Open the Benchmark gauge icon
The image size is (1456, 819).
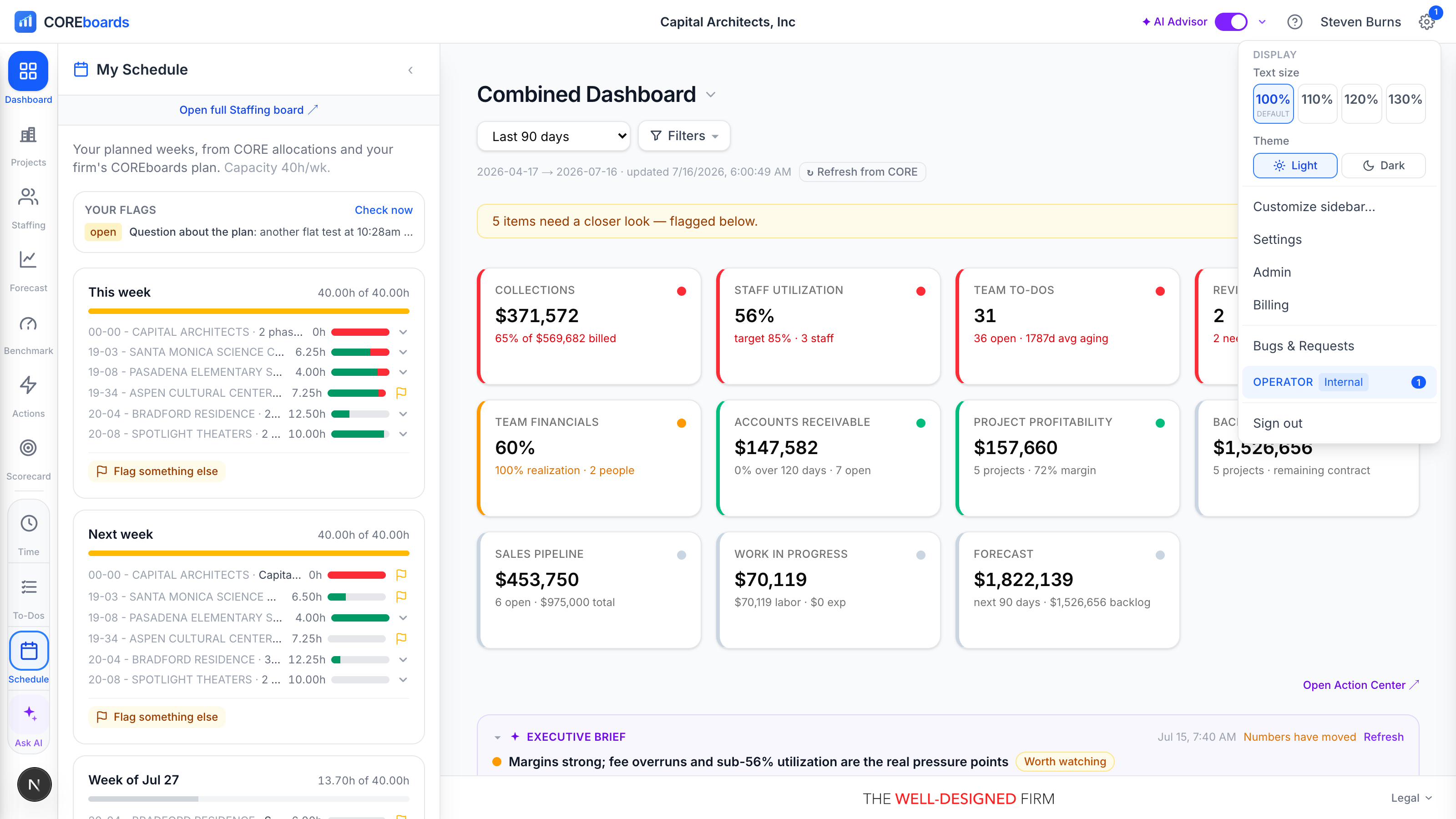(x=28, y=324)
